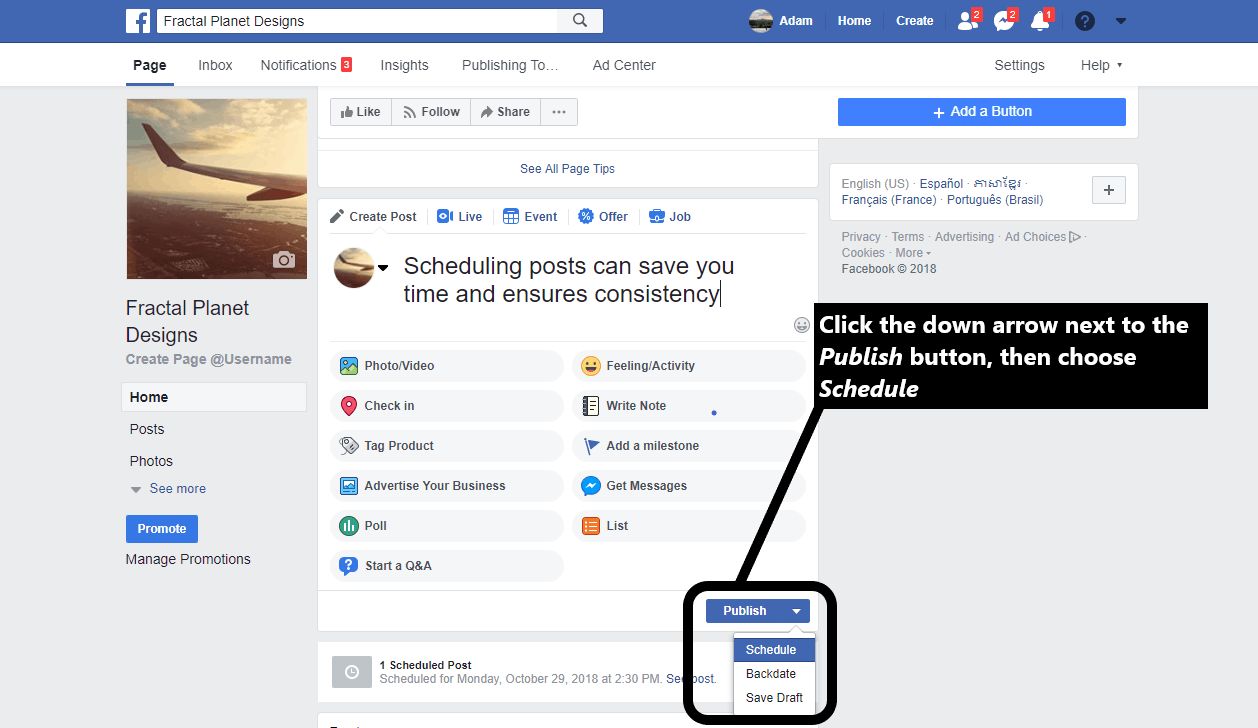Select the Create Post tab

pos(373,217)
